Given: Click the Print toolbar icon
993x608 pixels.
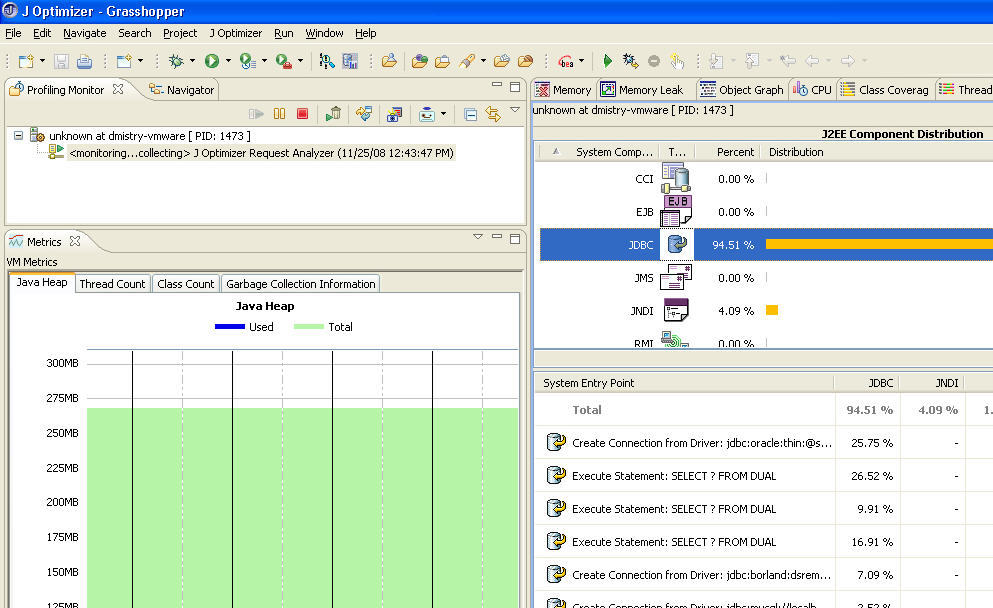Looking at the screenshot, I should tap(84, 61).
